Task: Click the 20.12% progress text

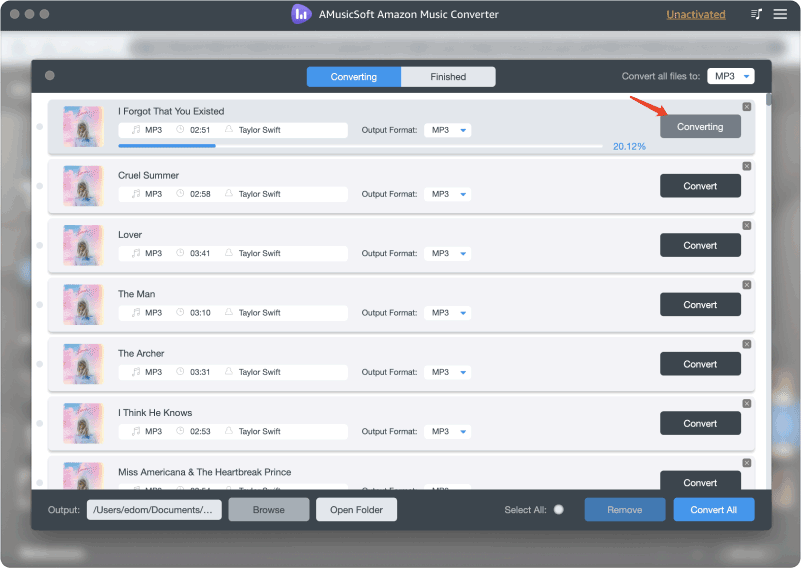Action: coord(629,147)
